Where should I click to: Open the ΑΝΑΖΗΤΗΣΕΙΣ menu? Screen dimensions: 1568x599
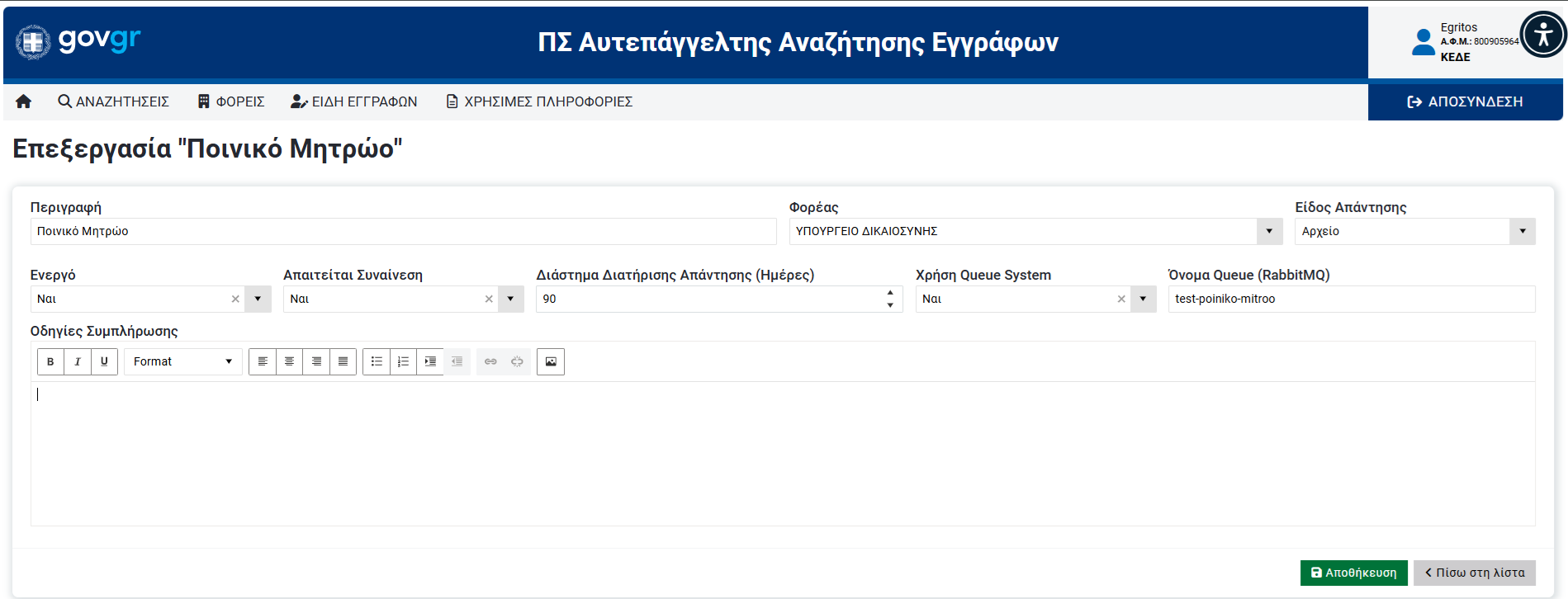(113, 101)
